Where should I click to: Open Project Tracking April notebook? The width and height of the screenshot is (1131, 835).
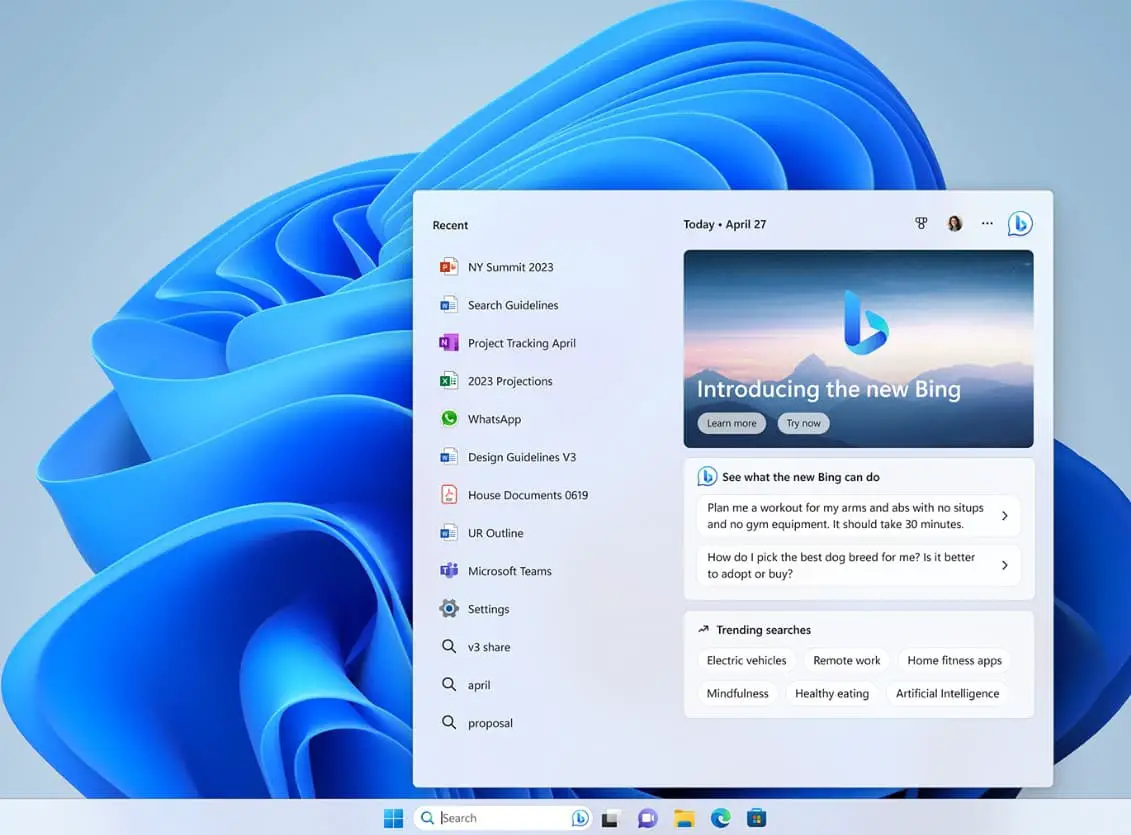pos(521,343)
